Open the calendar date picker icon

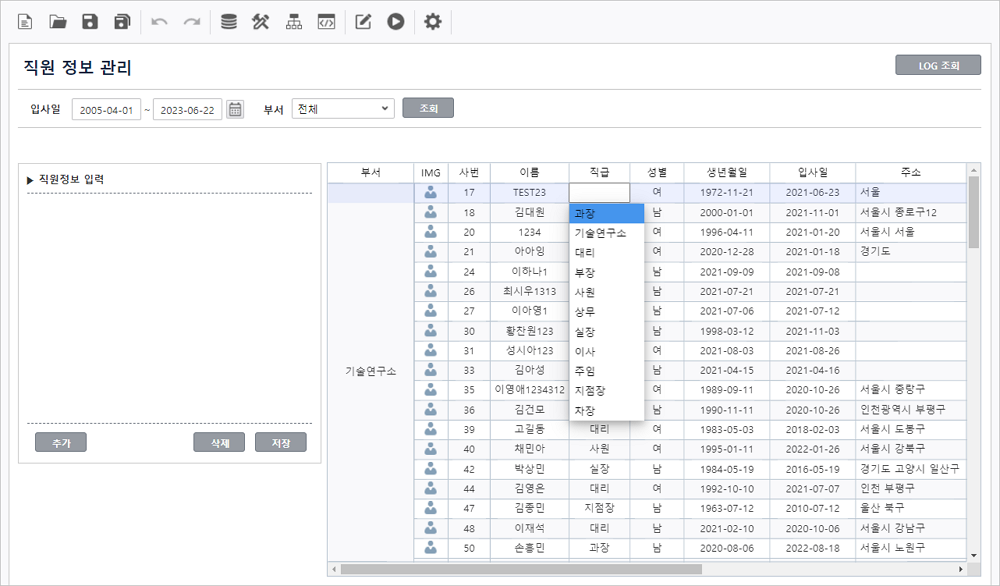pyautogui.click(x=235, y=109)
